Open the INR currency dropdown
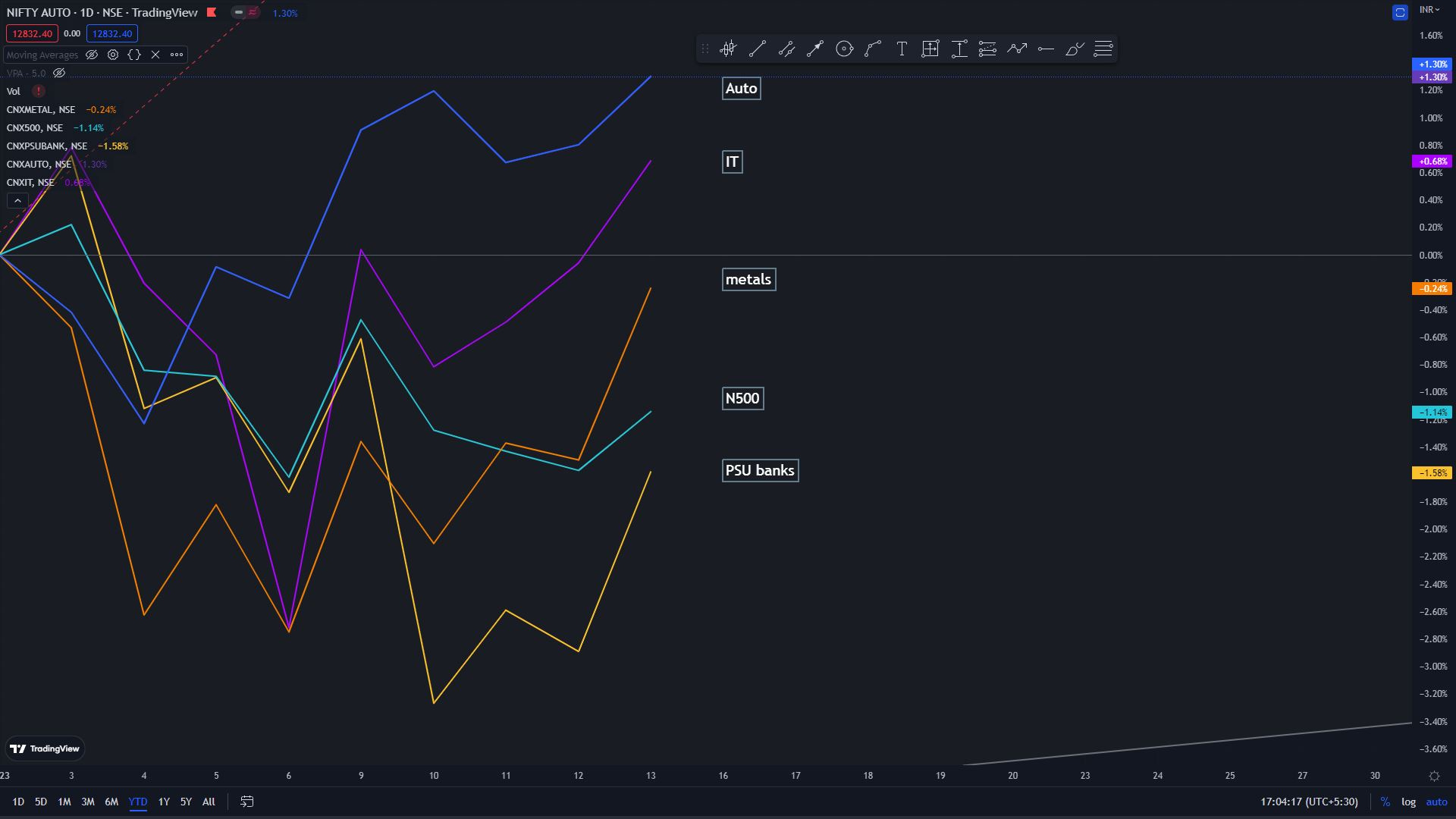 [1429, 10]
